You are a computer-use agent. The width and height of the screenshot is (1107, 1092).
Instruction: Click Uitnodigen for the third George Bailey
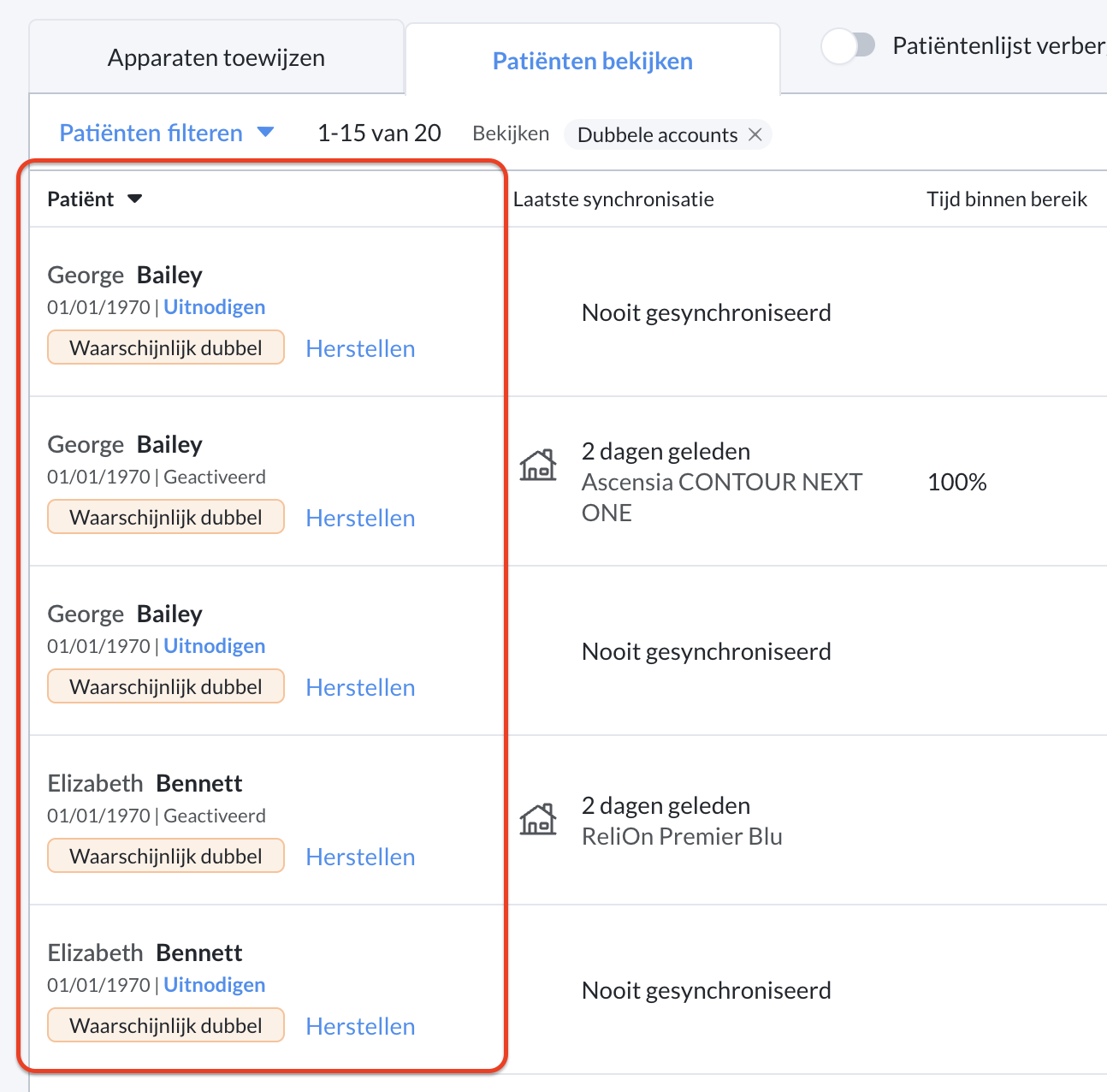point(215,646)
